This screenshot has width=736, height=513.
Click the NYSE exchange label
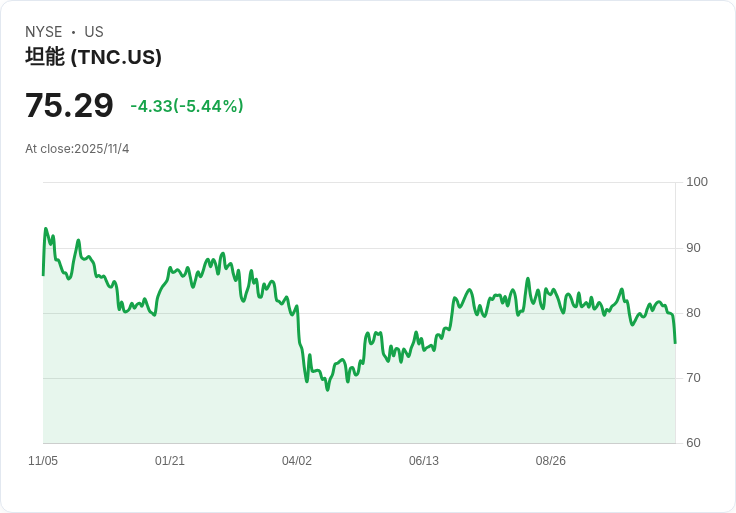point(44,32)
